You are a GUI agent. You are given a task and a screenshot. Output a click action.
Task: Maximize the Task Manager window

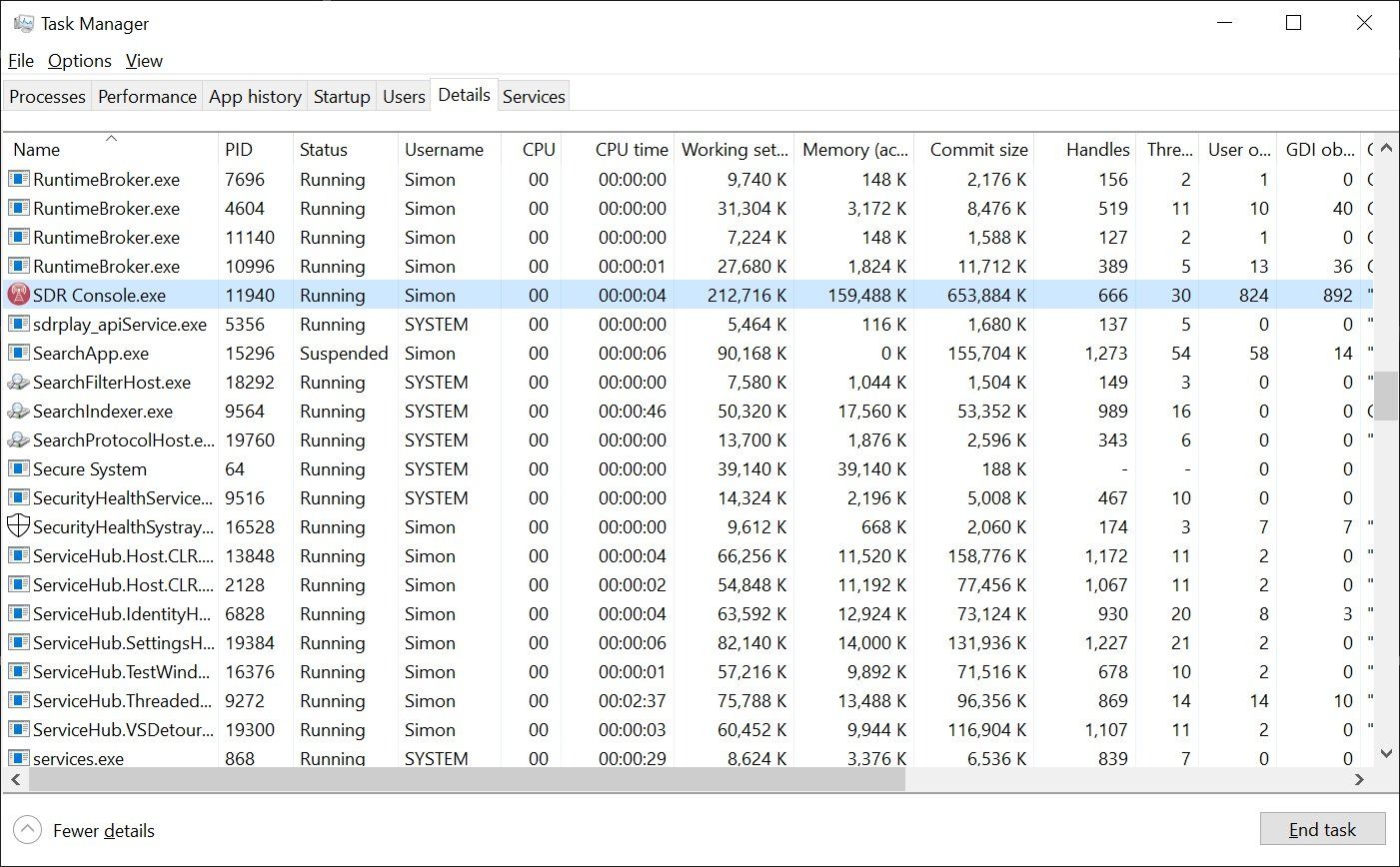point(1293,23)
